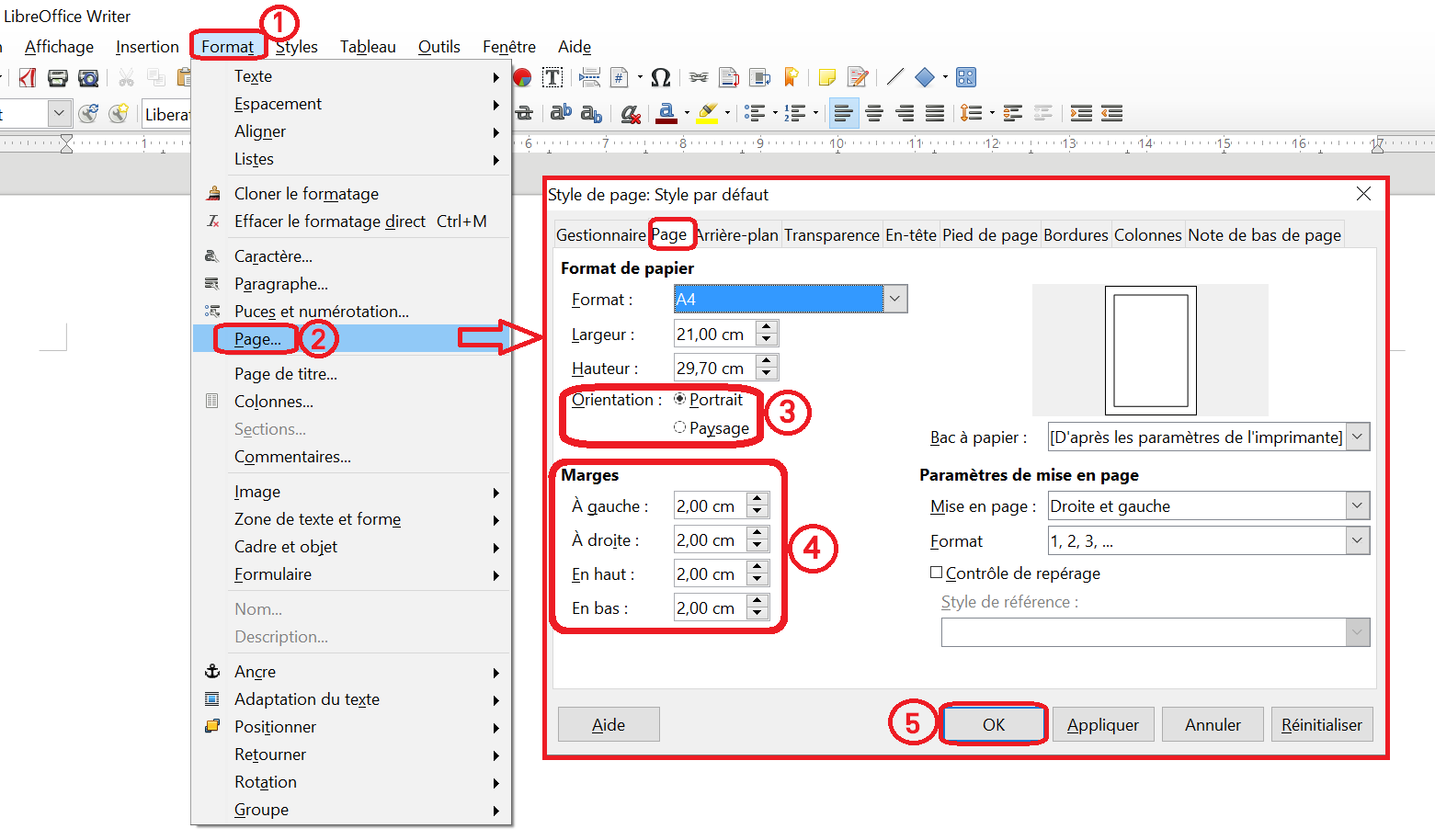Align paragraph right icon
The width and height of the screenshot is (1435, 840).
point(905,113)
